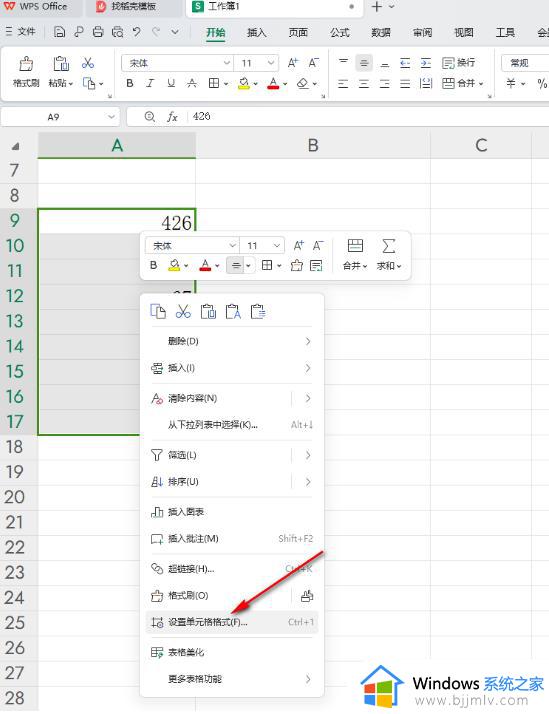Screen dimensions: 549x714
Task: Open mini toolbar font name dropdown
Action: 232,246
